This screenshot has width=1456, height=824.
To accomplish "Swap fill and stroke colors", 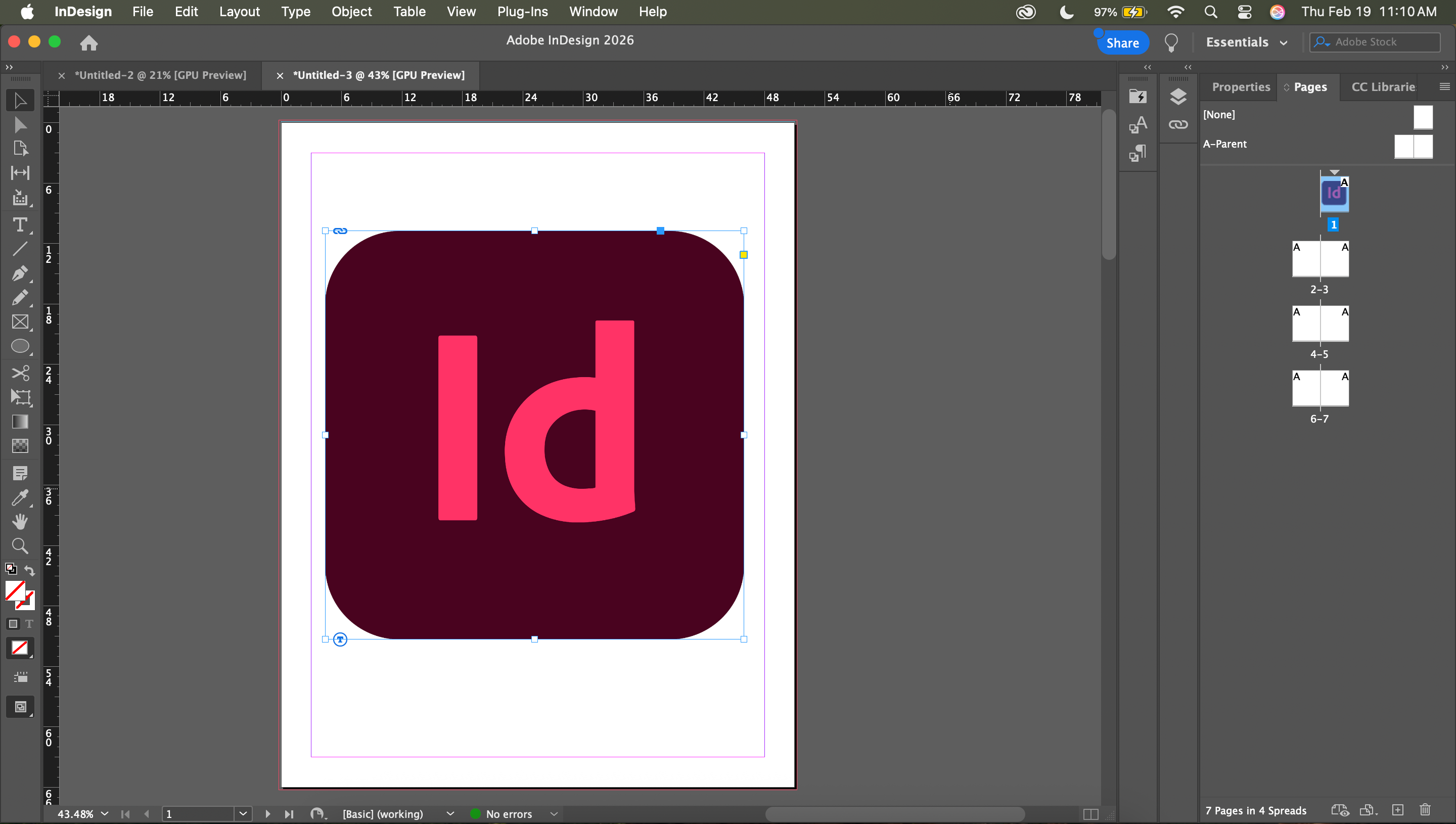I will point(29,570).
